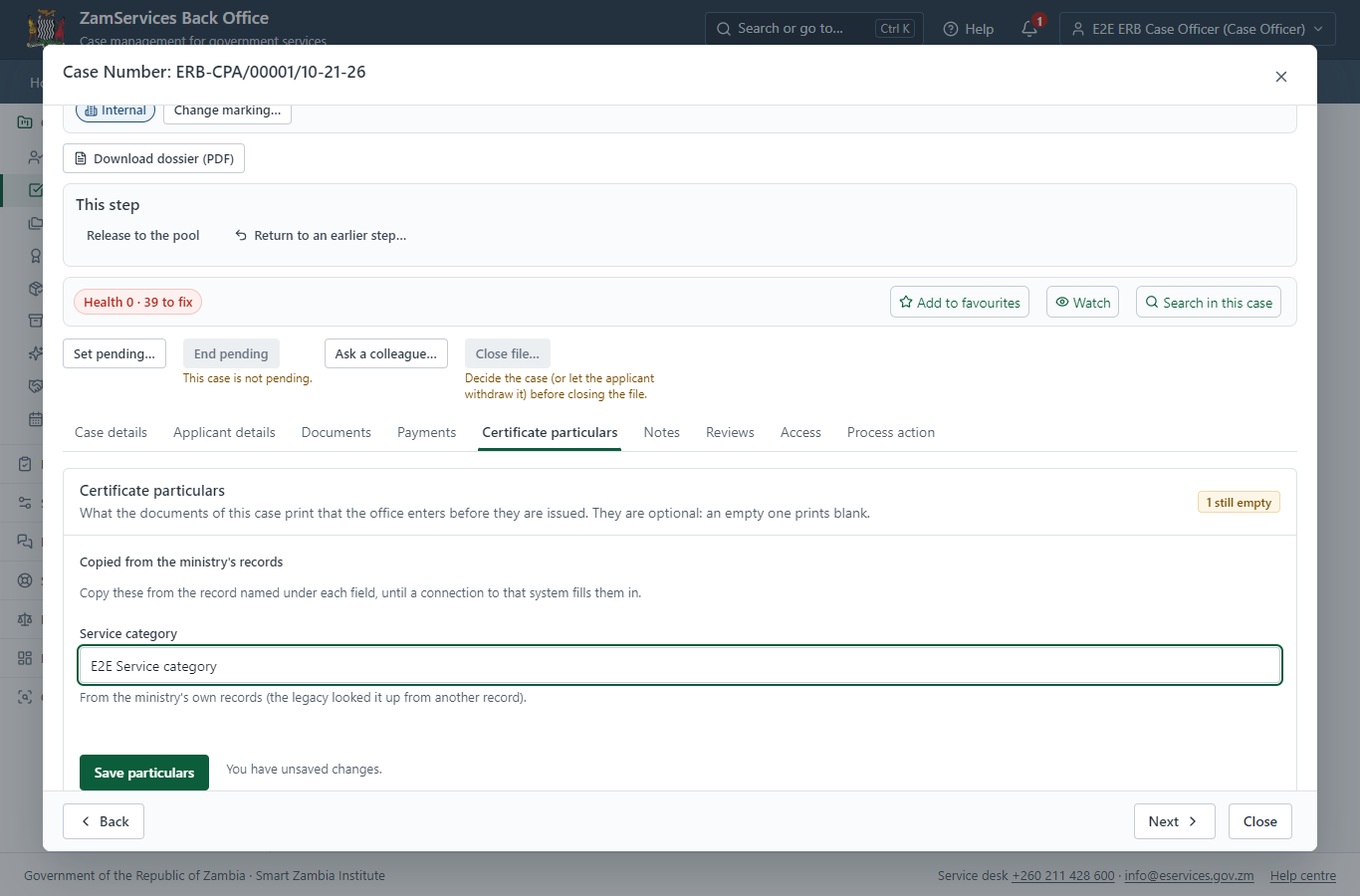1360x896 pixels.
Task: Open the sidebar scan-search icon
Action: click(x=25, y=697)
